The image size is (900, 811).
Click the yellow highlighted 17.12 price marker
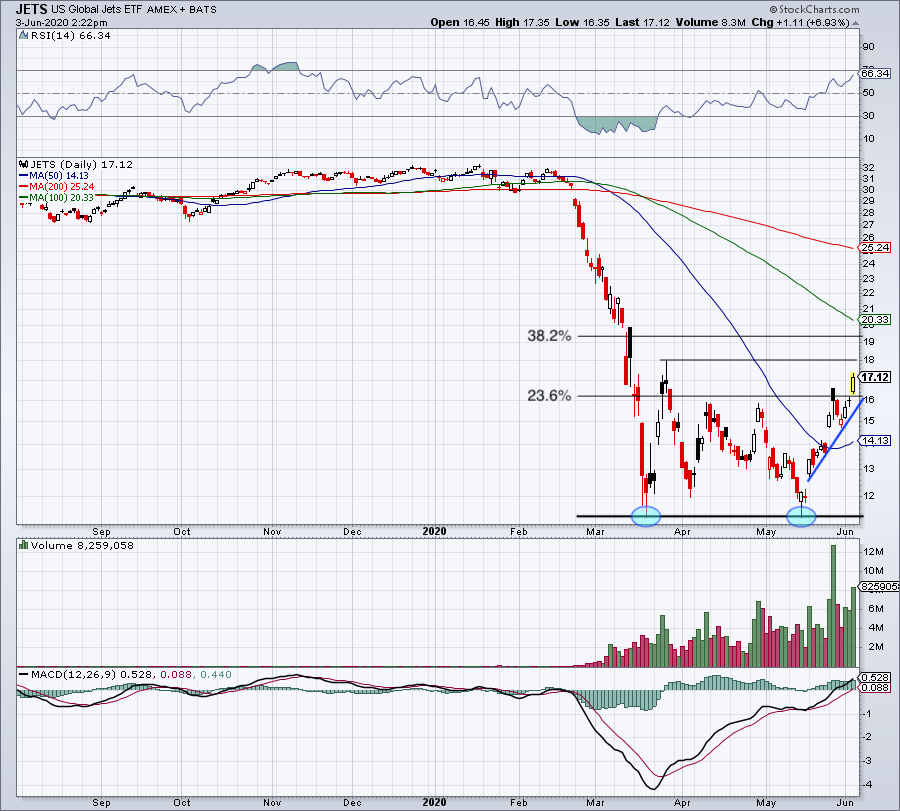point(872,378)
